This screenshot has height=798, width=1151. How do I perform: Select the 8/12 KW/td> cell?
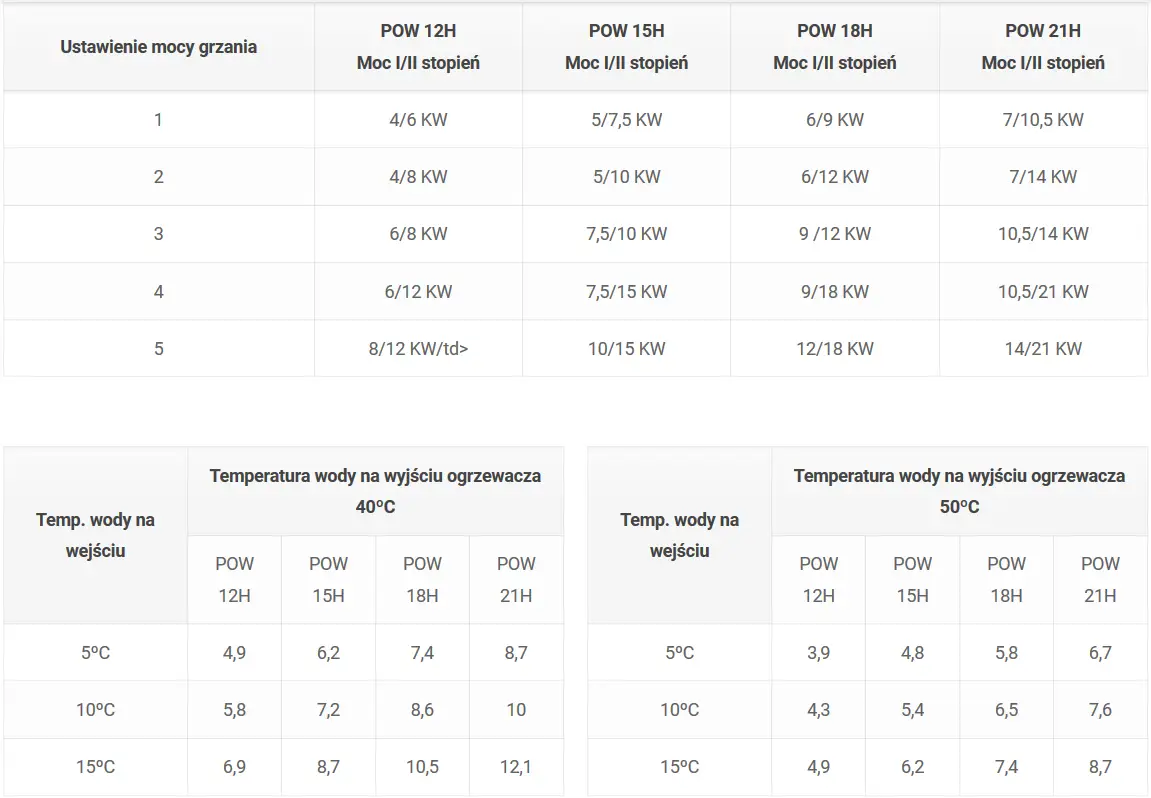(418, 349)
